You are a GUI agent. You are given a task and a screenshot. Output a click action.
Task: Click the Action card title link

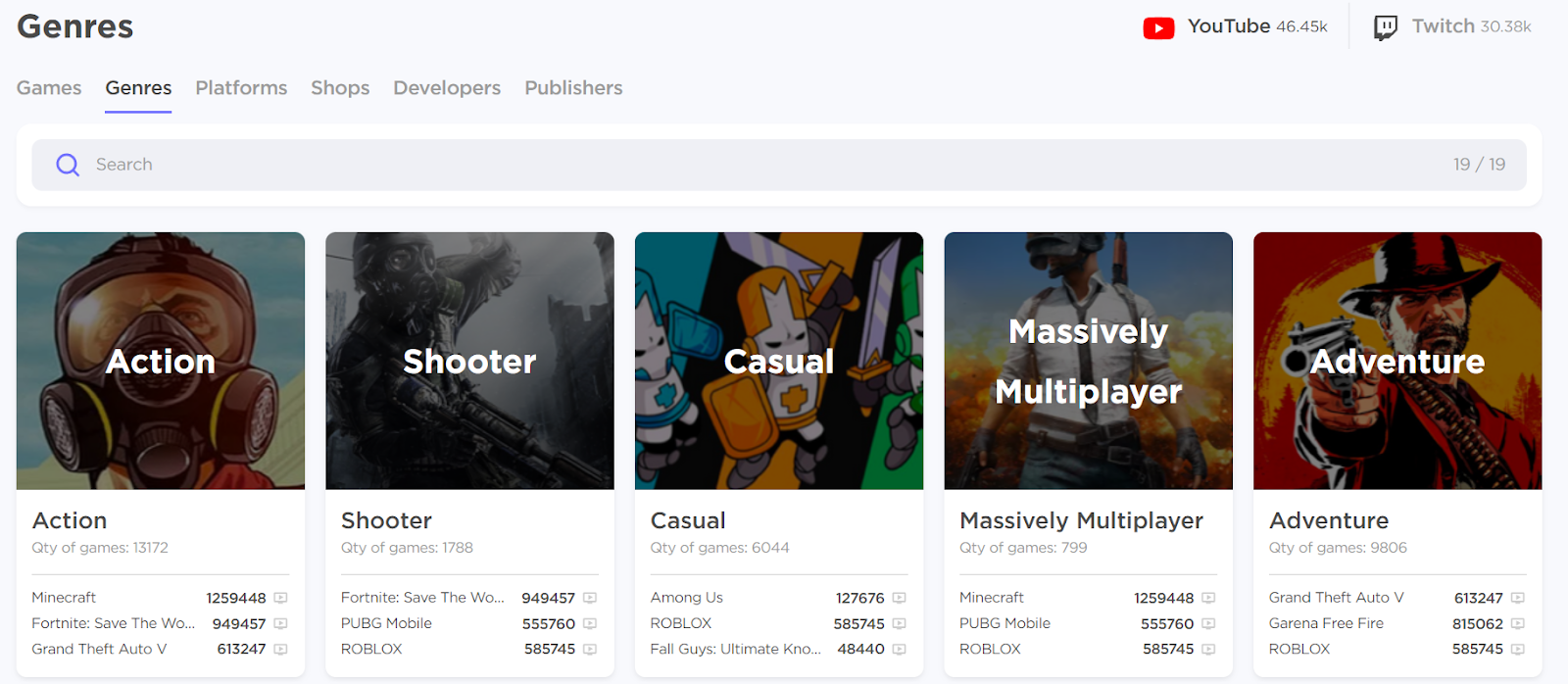tap(70, 520)
